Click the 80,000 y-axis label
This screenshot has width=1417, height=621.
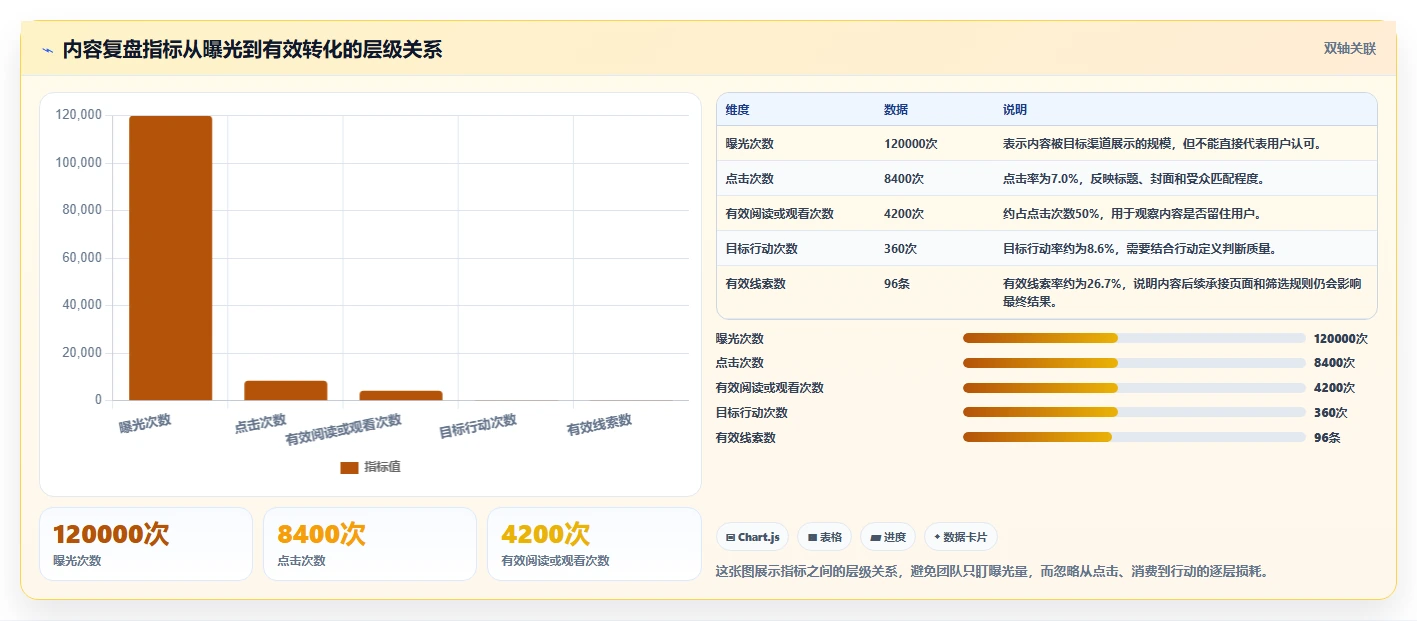82,210
